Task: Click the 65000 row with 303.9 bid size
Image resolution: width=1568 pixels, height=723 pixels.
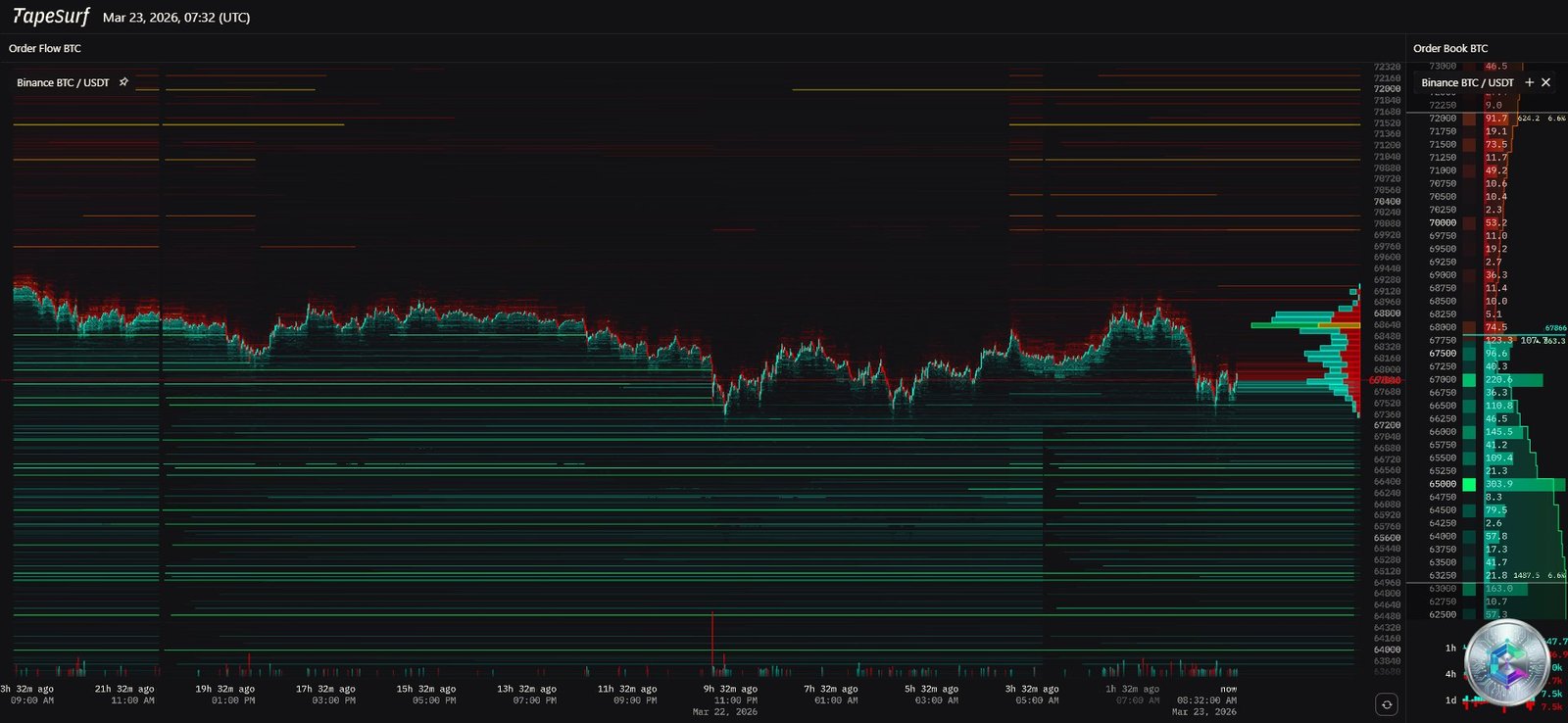Action: 1487,484
